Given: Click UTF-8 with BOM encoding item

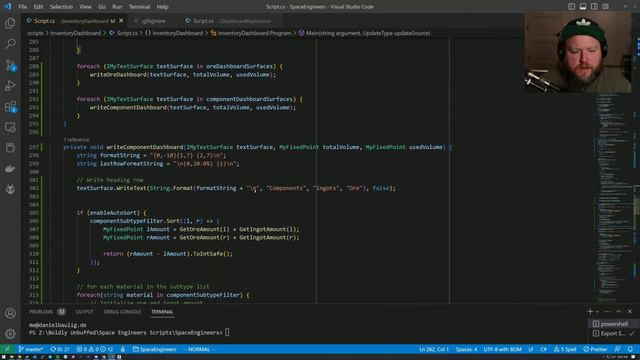Looking at the screenshot, I should click(502, 349).
